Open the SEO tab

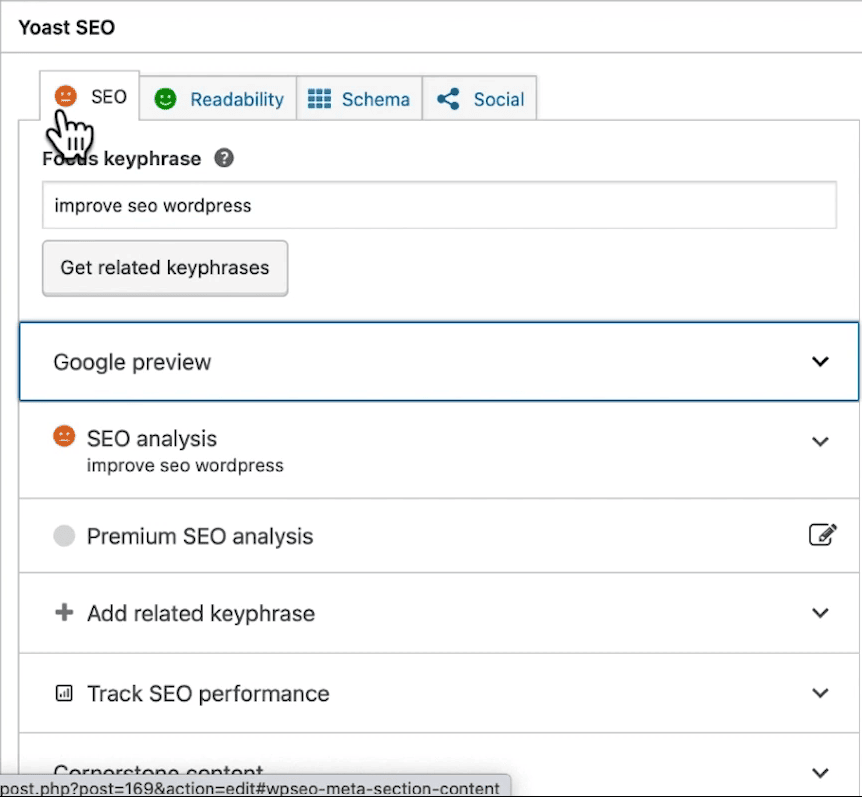point(90,96)
